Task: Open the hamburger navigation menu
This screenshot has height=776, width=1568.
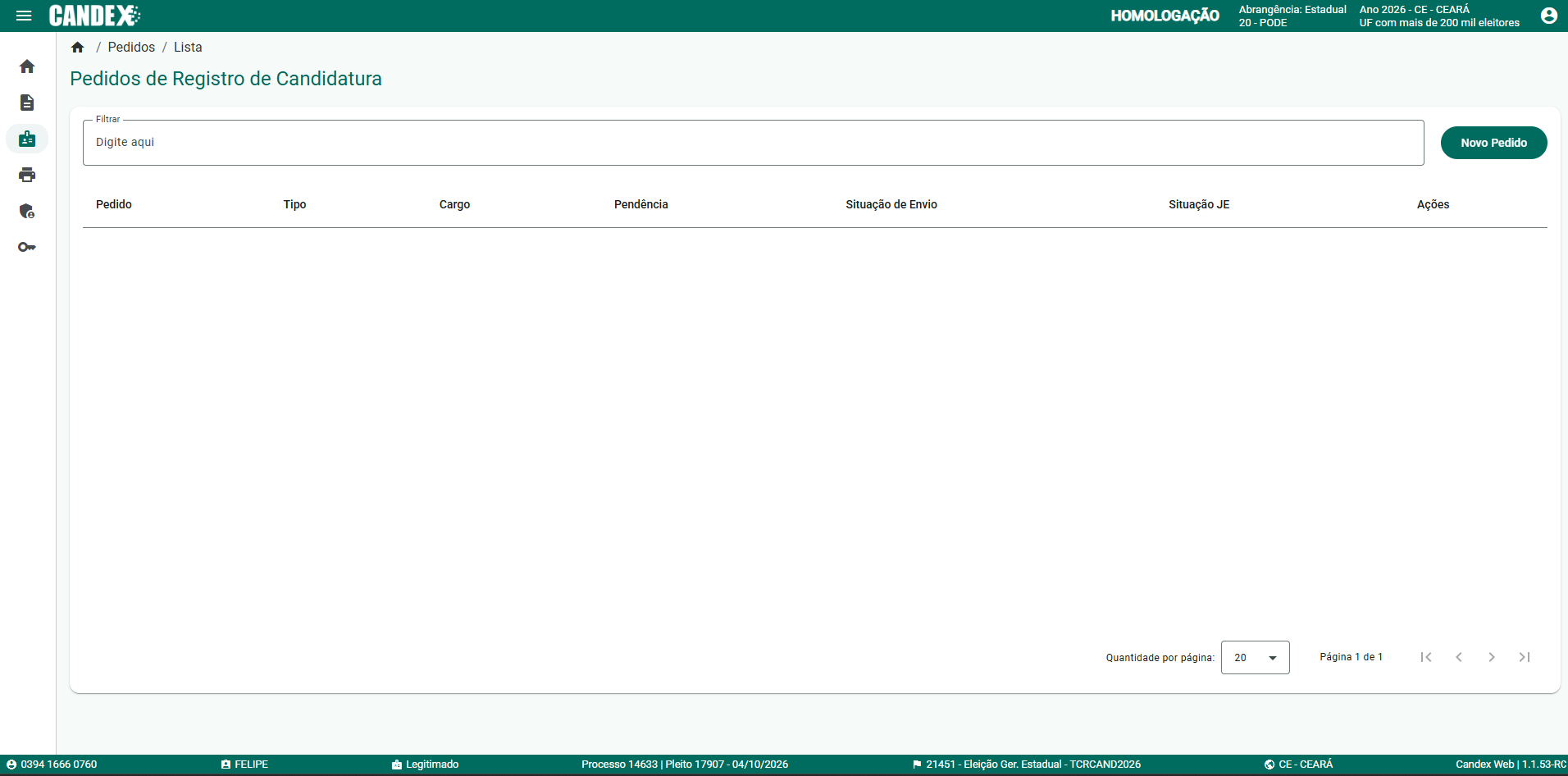Action: [x=24, y=16]
